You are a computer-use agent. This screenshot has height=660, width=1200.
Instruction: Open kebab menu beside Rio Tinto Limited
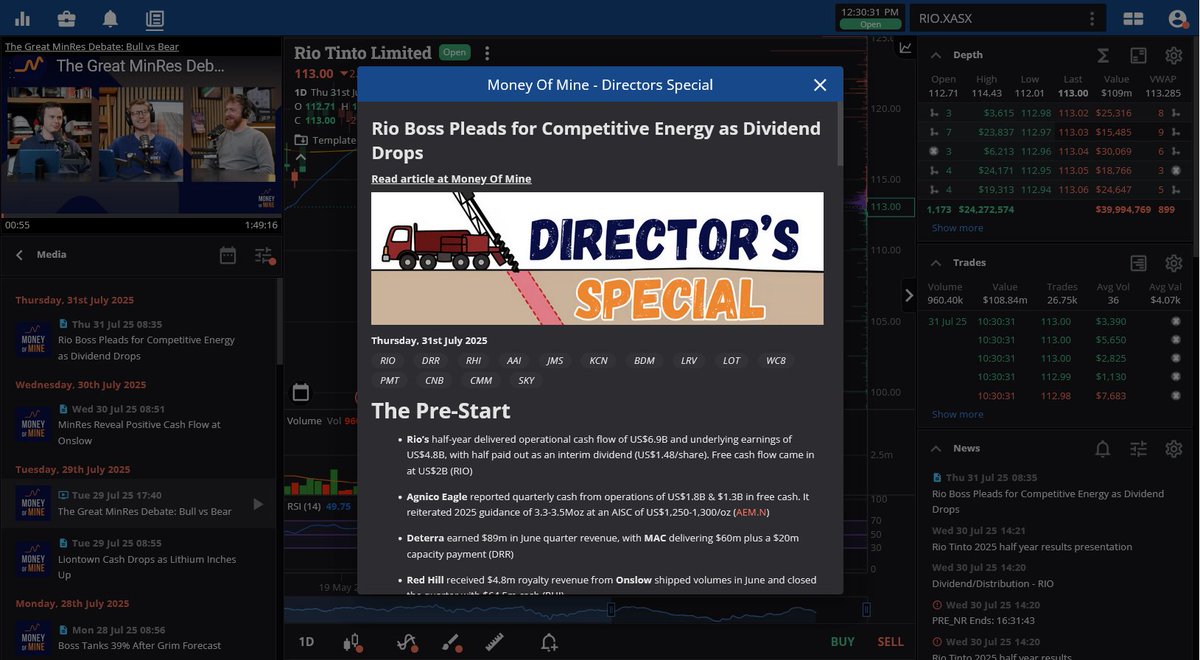click(x=487, y=53)
